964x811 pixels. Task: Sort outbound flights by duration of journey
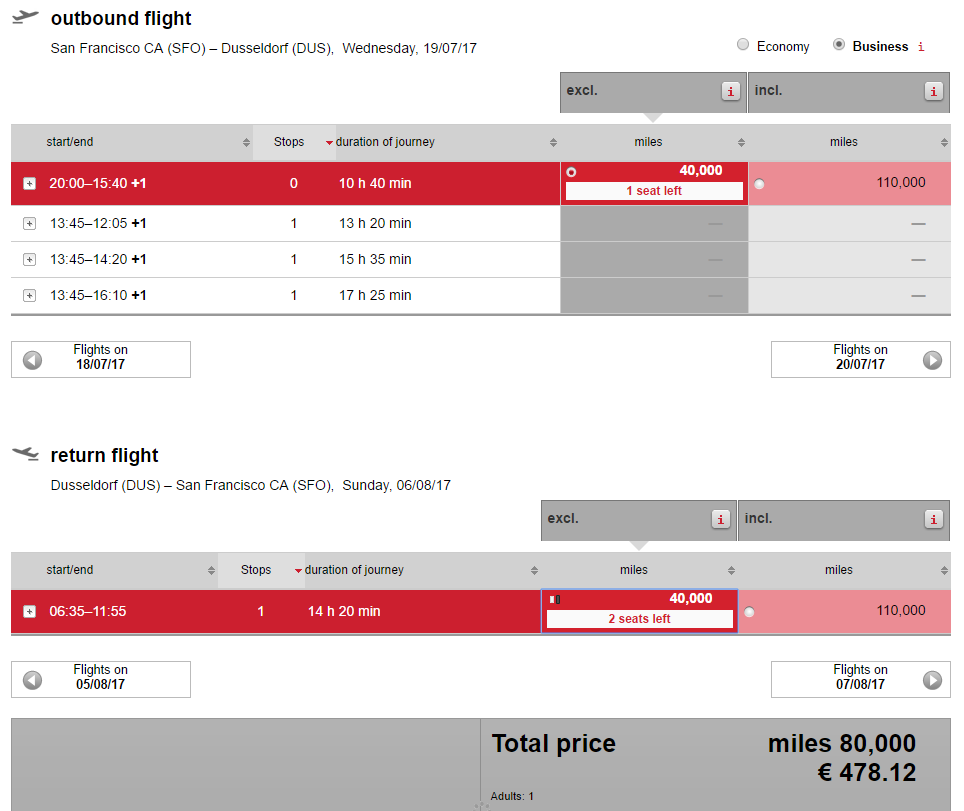(385, 142)
